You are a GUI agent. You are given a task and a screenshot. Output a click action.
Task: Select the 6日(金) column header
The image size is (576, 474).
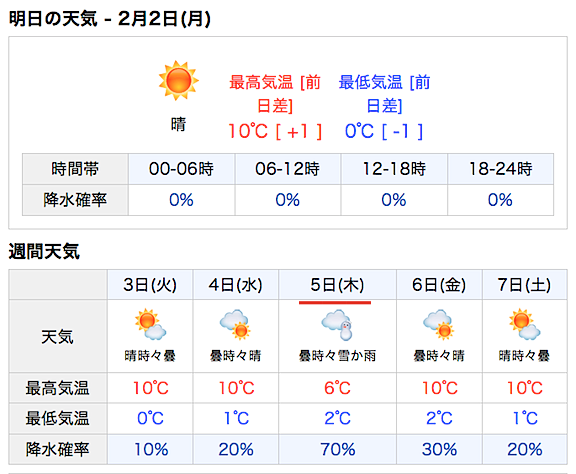[x=439, y=285]
